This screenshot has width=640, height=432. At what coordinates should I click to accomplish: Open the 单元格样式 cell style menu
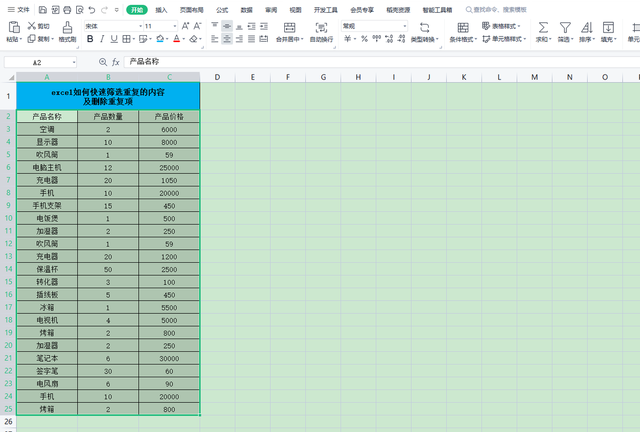pos(504,39)
